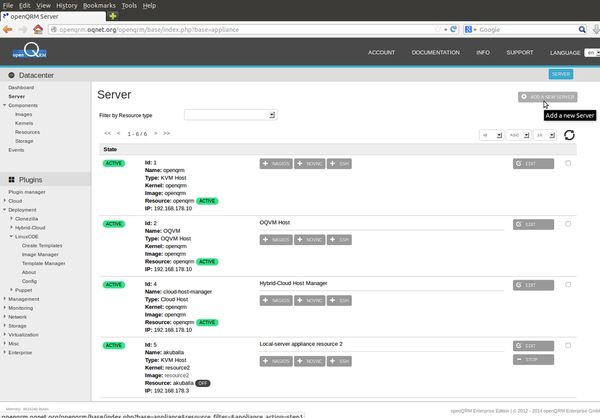Open the sort field Id dropdown

click(x=492, y=135)
